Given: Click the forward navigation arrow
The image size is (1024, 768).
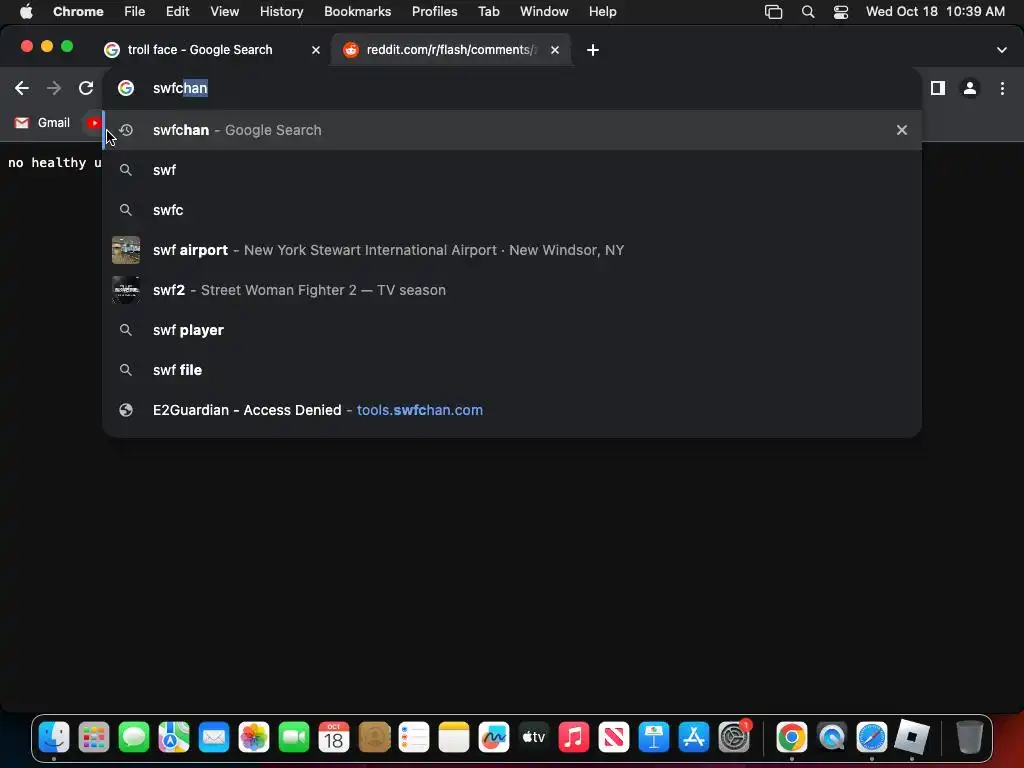Looking at the screenshot, I should pyautogui.click(x=54, y=88).
